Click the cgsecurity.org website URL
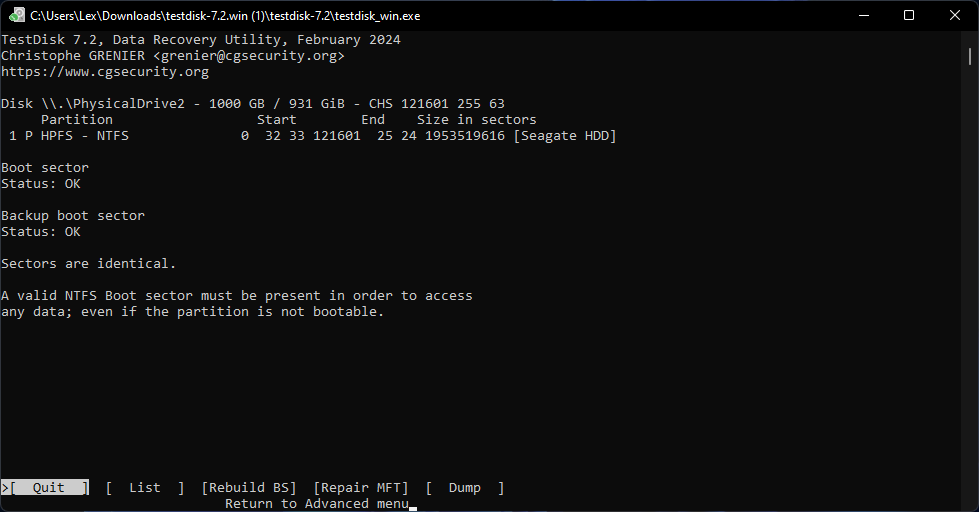The width and height of the screenshot is (979, 512). 105,72
